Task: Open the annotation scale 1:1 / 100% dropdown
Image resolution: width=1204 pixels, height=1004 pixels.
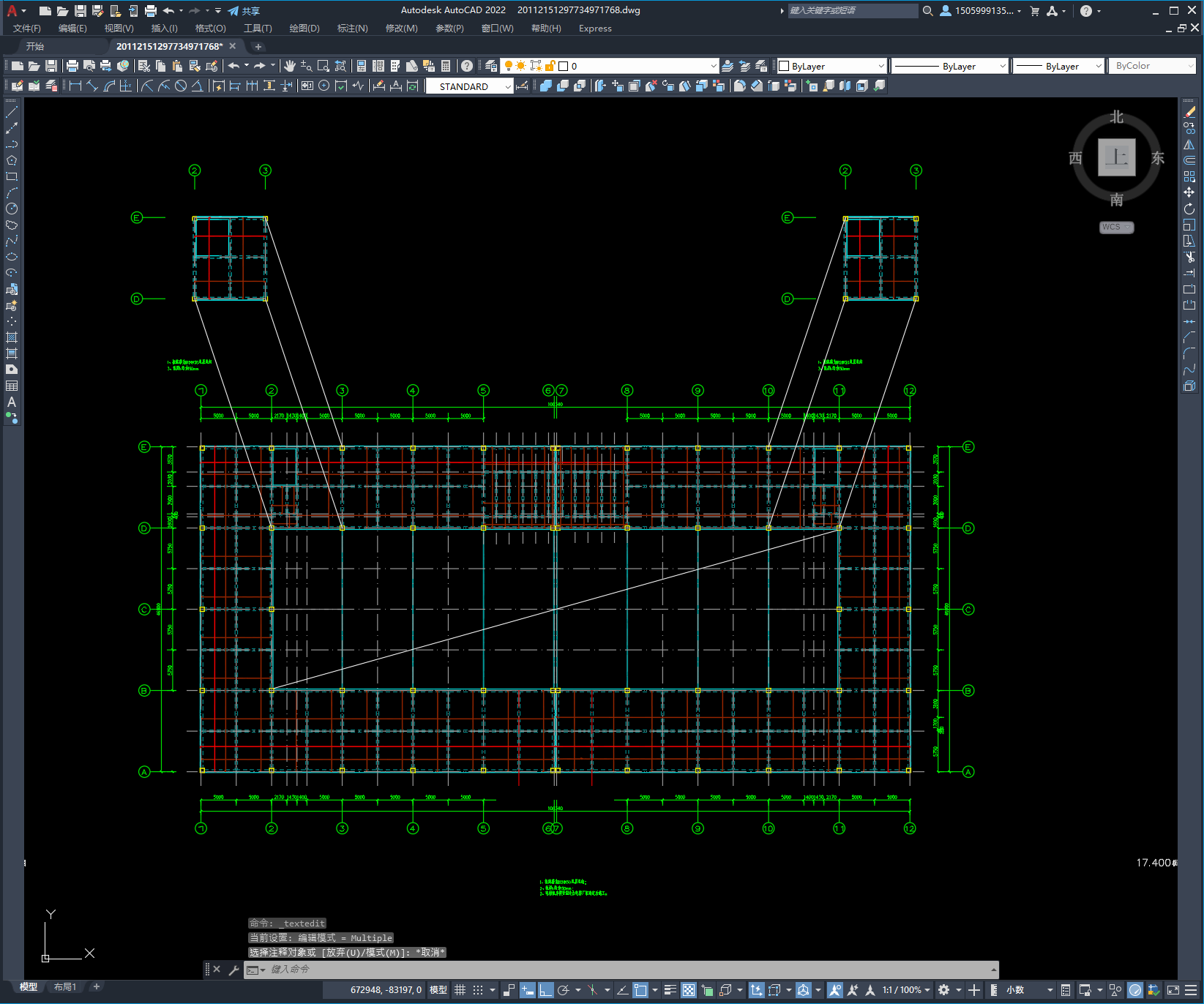Action: tap(906, 990)
